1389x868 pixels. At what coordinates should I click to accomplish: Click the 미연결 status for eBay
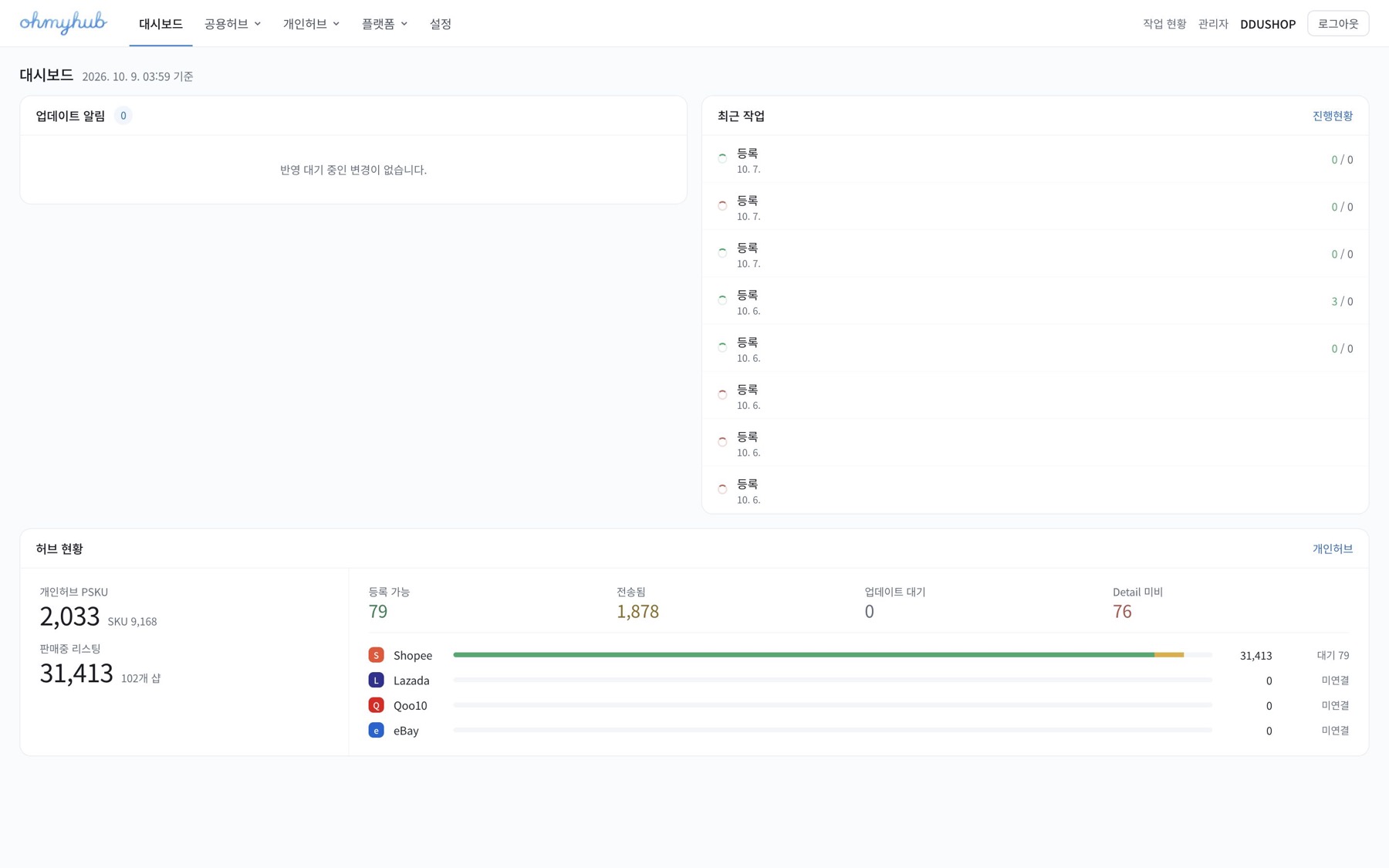pyautogui.click(x=1335, y=731)
